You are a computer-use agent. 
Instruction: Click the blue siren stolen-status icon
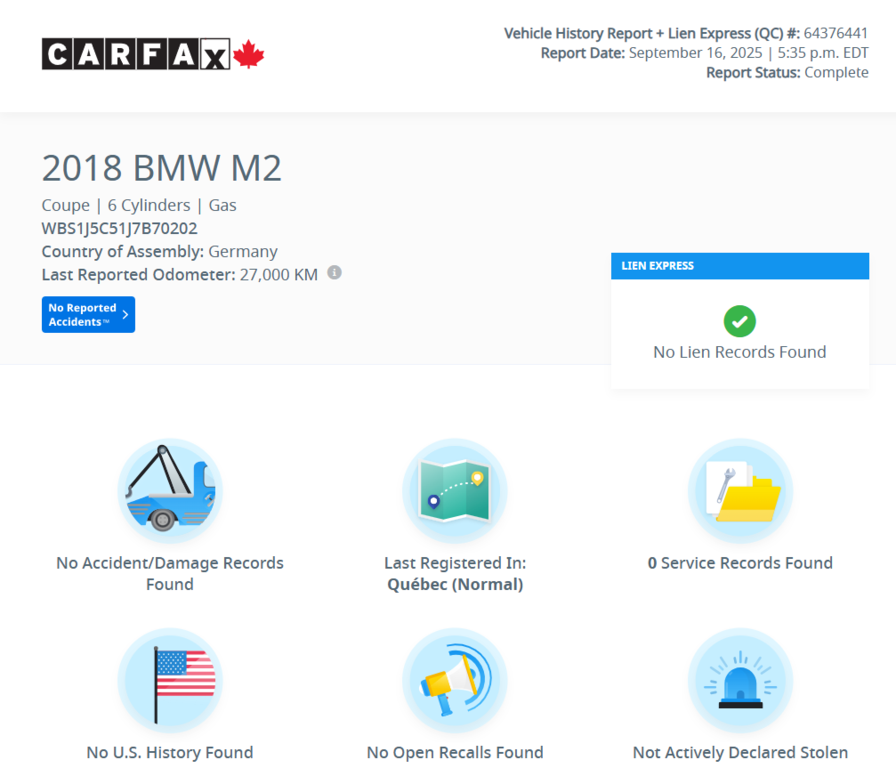pyautogui.click(x=740, y=679)
